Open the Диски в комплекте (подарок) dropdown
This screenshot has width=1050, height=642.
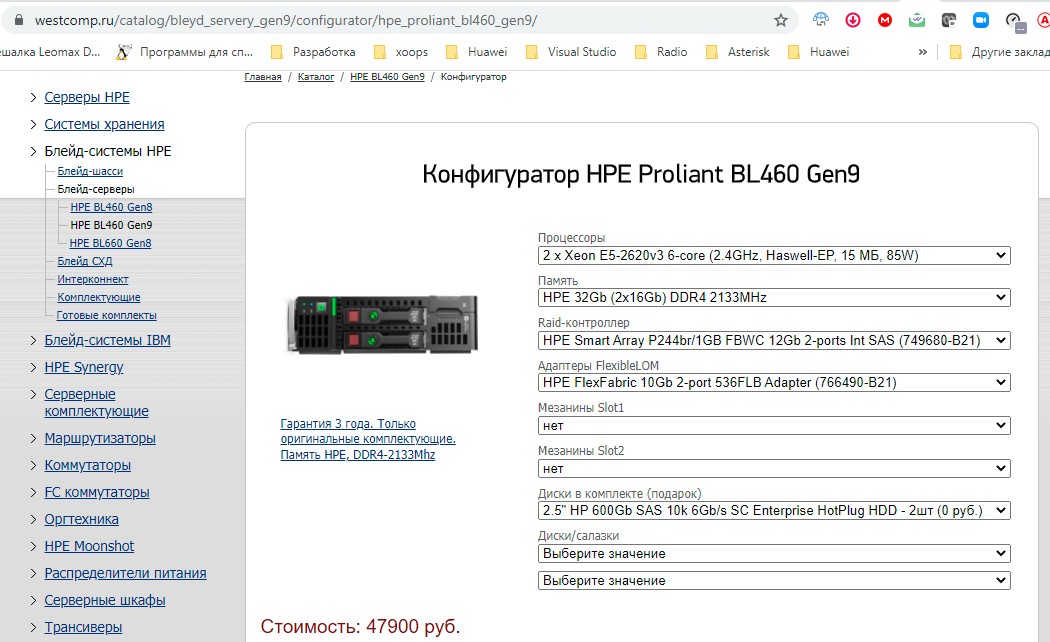click(773, 510)
